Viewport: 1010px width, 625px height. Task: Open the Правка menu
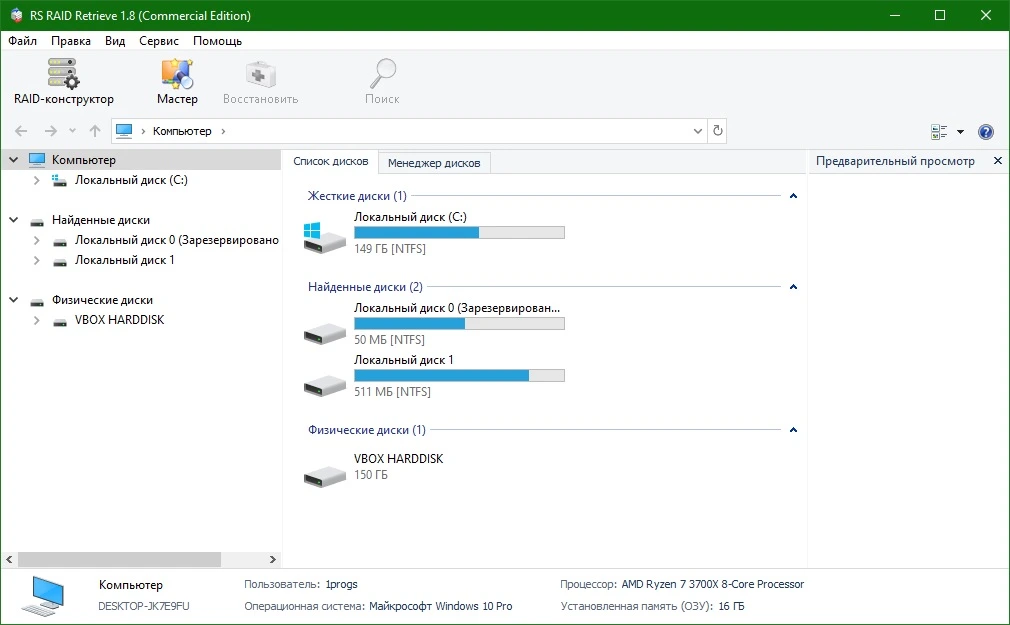(x=71, y=41)
